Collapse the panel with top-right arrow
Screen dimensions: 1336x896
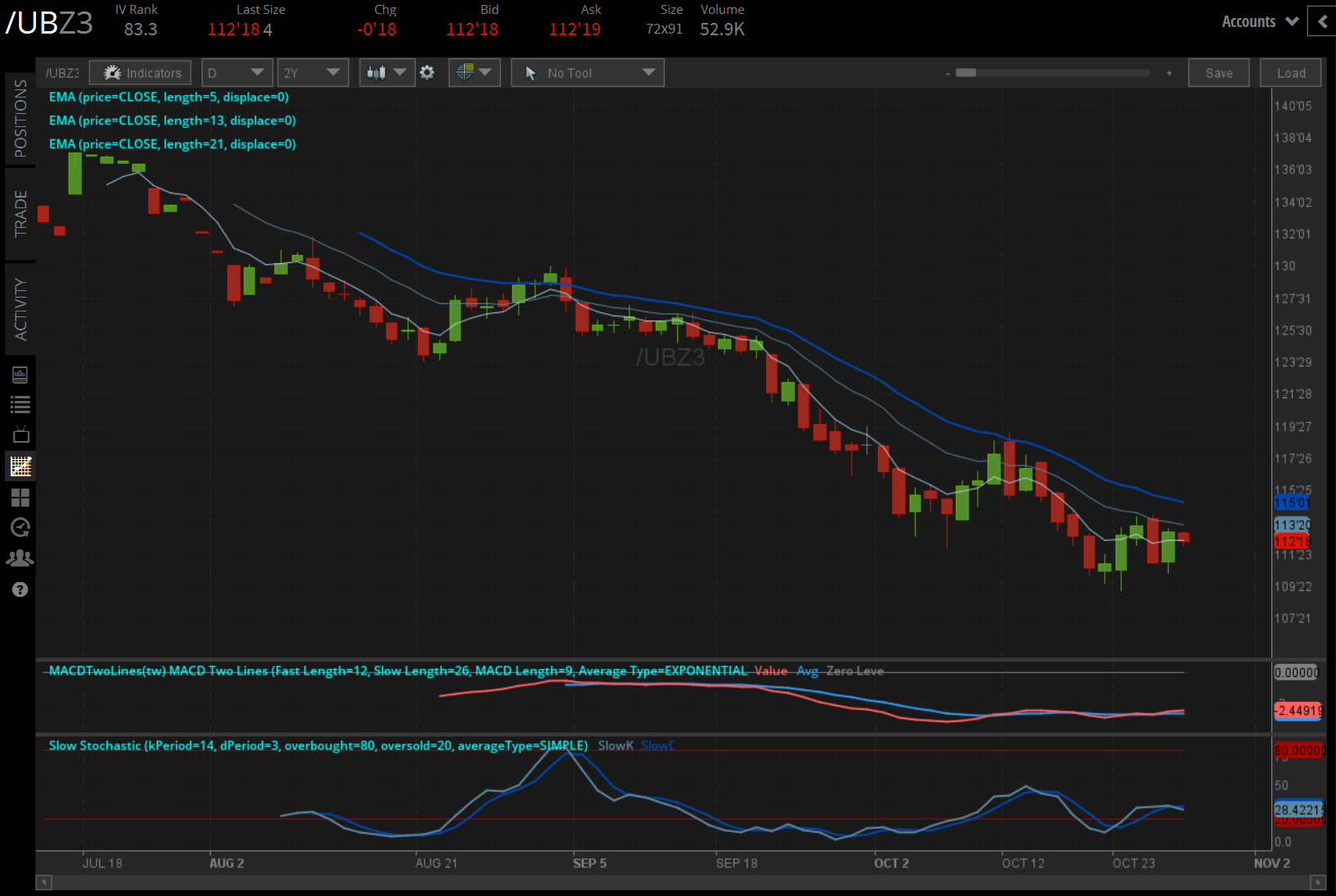1322,22
